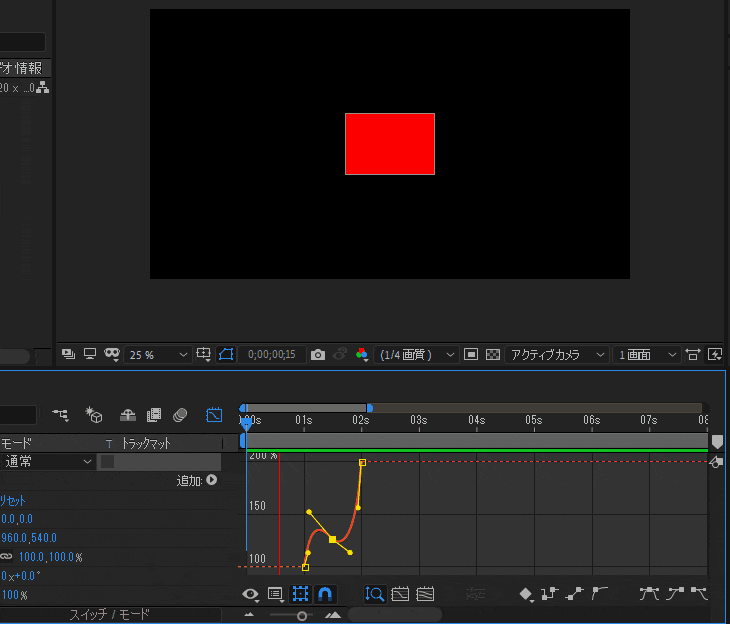The image size is (730, 624).
Task: Click the current time 0;00;00;15 field
Action: click(272, 354)
